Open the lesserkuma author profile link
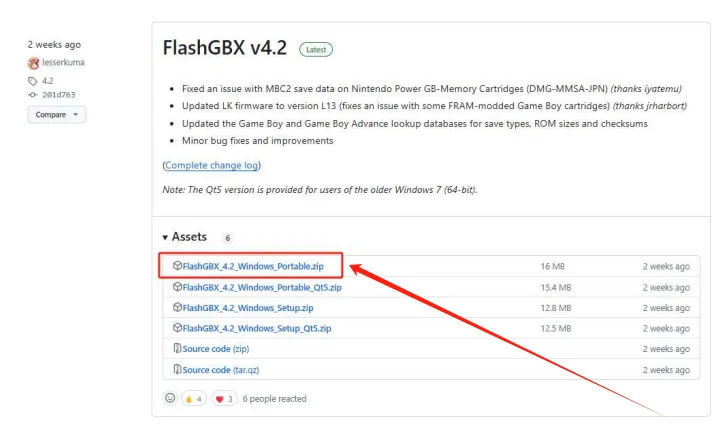Image resolution: width=722 pixels, height=428 pixels. (x=63, y=62)
